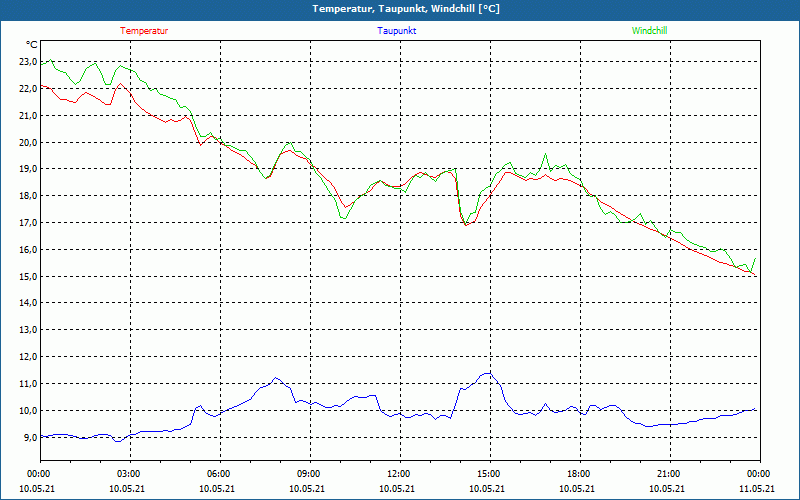Click the '17,0' y-axis value
Image resolution: width=800 pixels, height=500 pixels.
(x=28, y=223)
